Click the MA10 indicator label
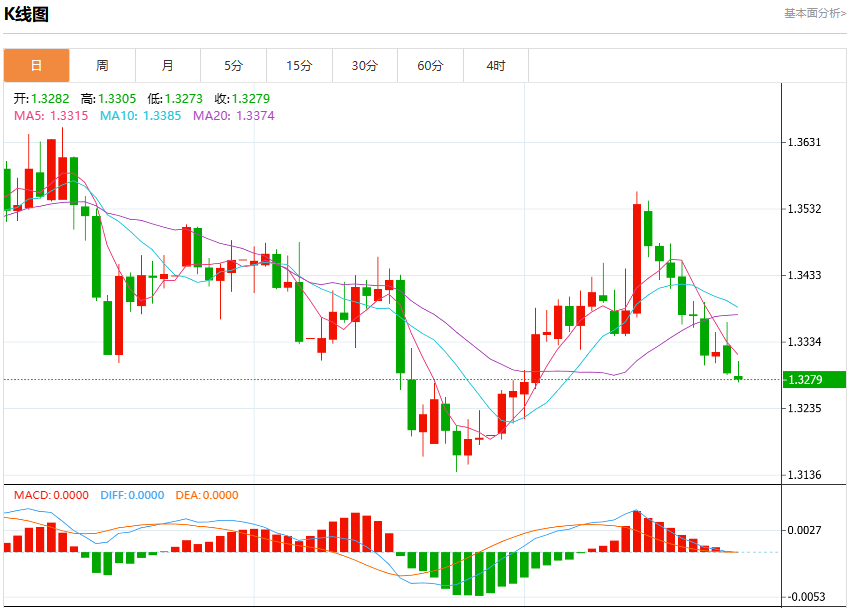 point(140,116)
